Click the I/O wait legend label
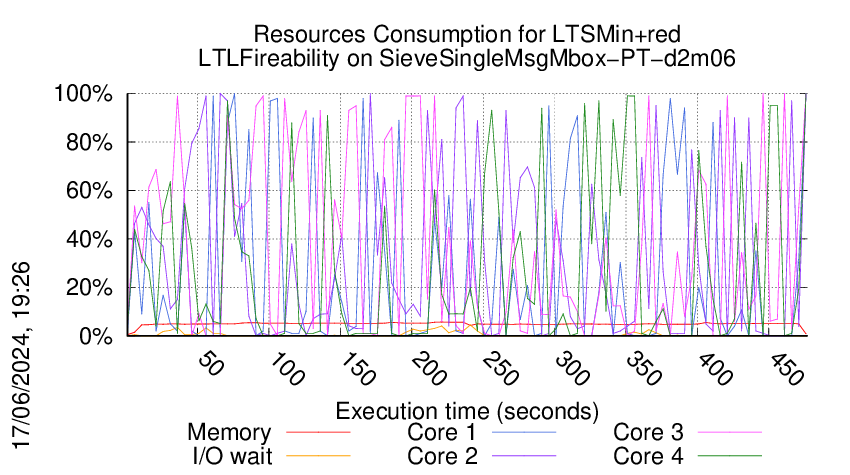Screen dimensions: 850x475 pyautogui.click(x=233, y=456)
